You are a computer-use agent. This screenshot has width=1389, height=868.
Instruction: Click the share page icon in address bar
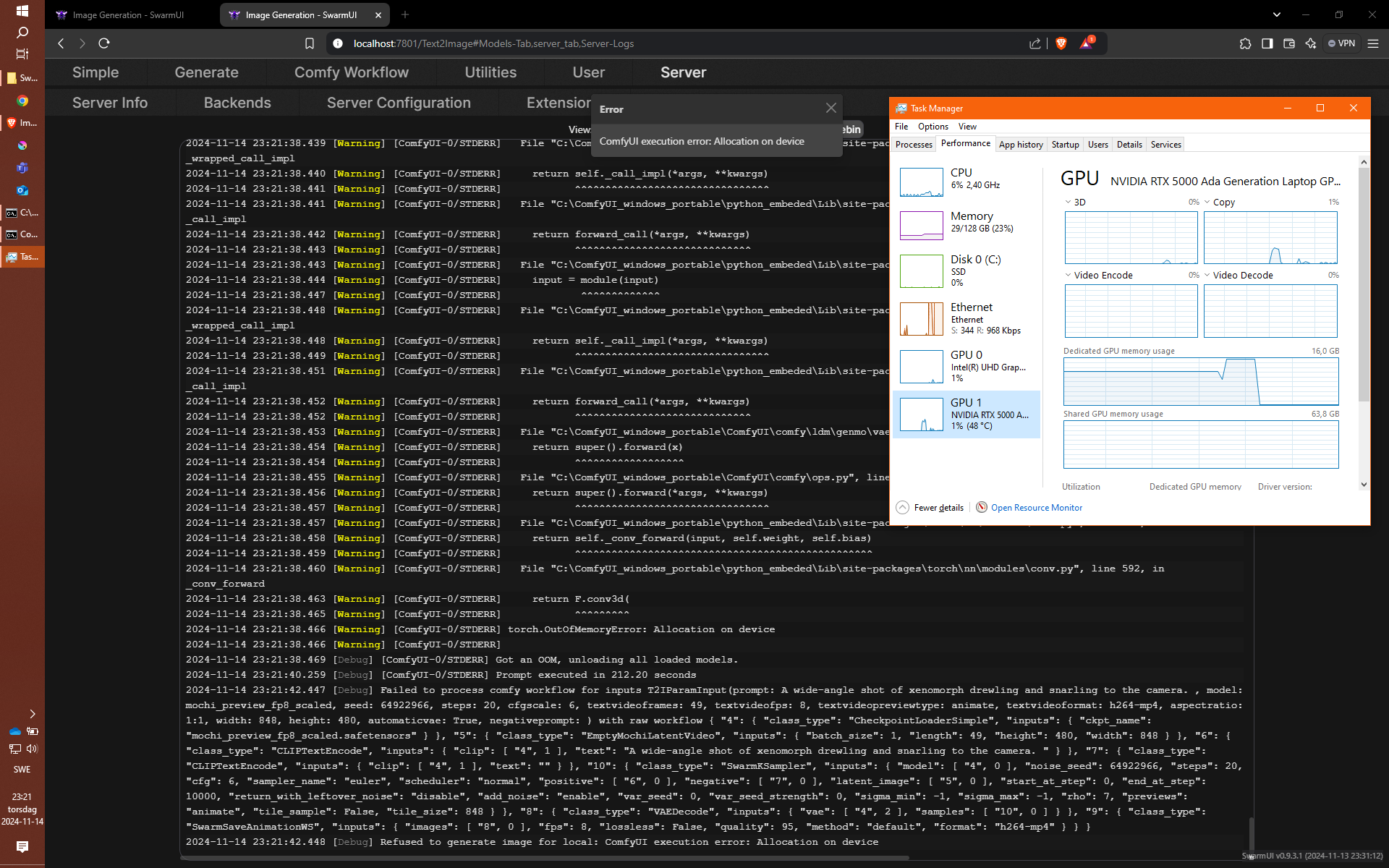point(1035,43)
